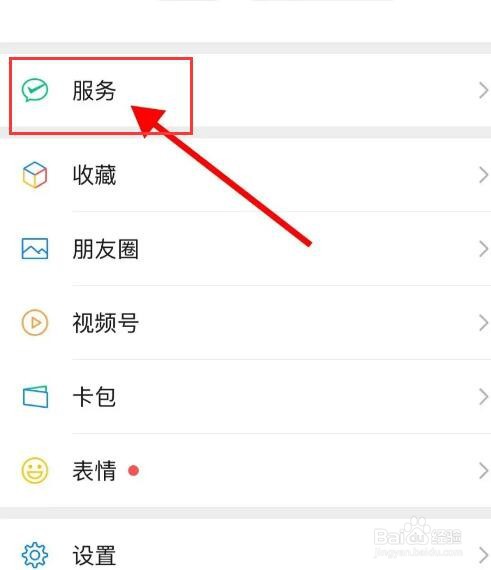Tap the red notification dot beside 表情
Viewport: 491px width, 570px height.
(x=133, y=470)
